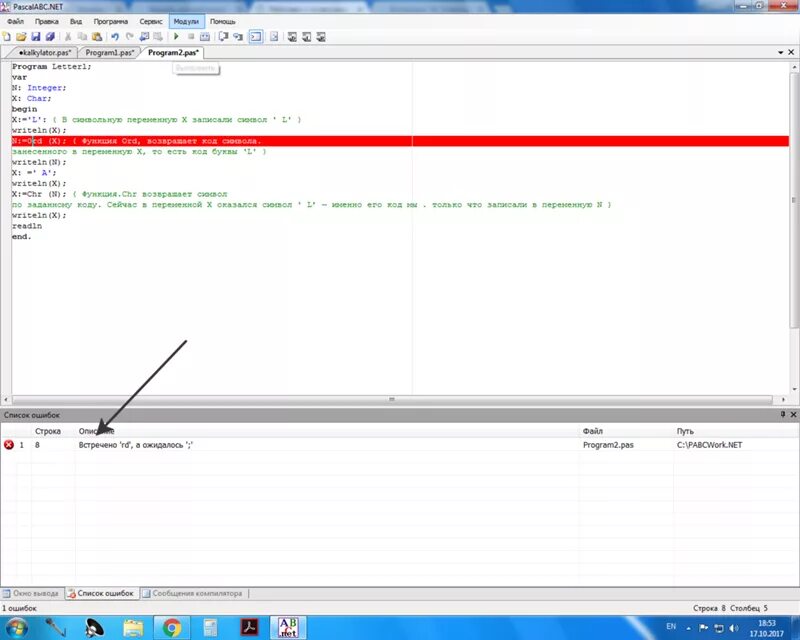Show hidden tray icons with the small arrow

pos(688,628)
